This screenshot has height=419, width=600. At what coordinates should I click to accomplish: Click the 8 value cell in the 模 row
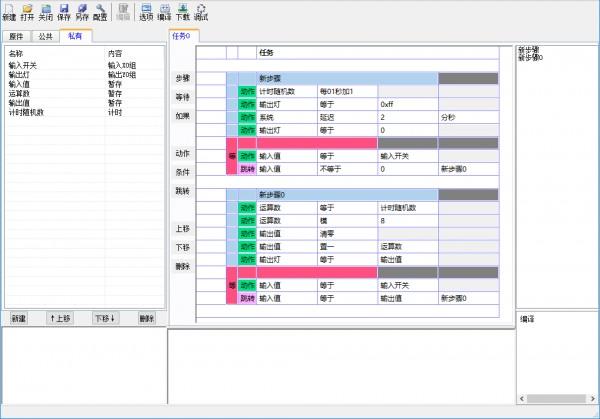(x=408, y=221)
